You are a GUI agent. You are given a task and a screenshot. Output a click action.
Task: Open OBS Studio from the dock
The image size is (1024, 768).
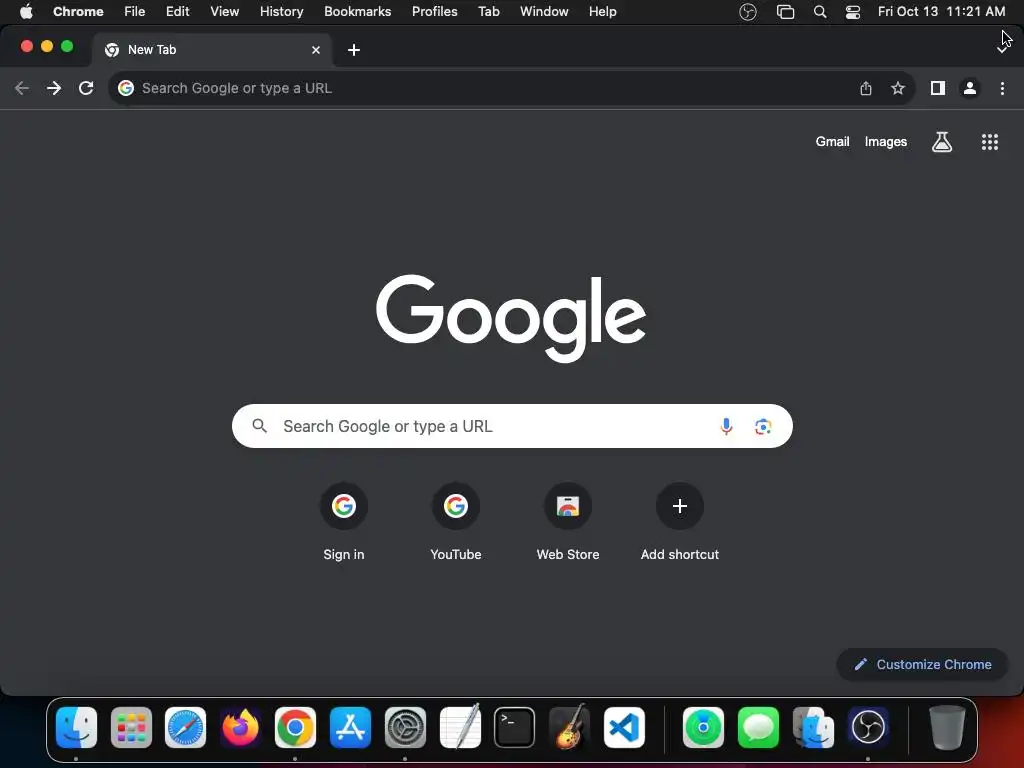pyautogui.click(x=868, y=727)
